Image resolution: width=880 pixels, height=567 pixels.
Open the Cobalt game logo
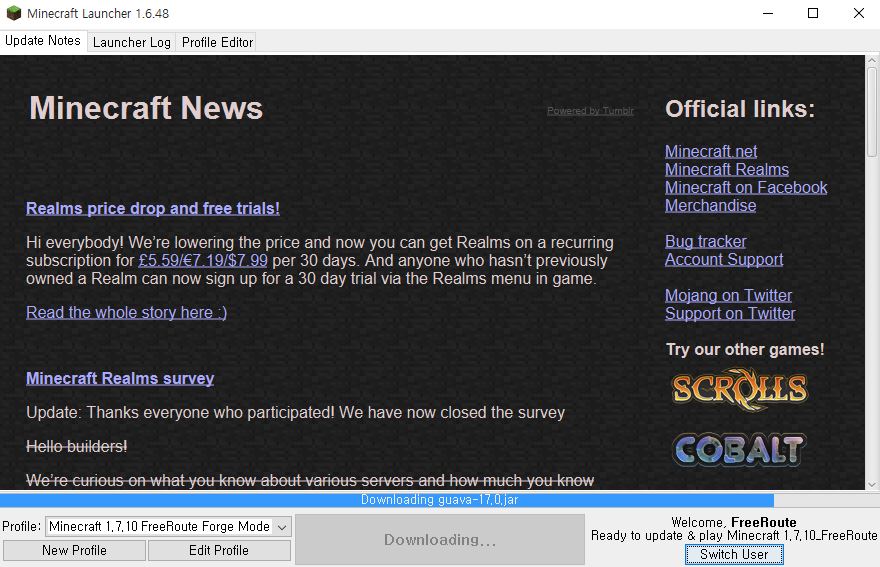739,449
